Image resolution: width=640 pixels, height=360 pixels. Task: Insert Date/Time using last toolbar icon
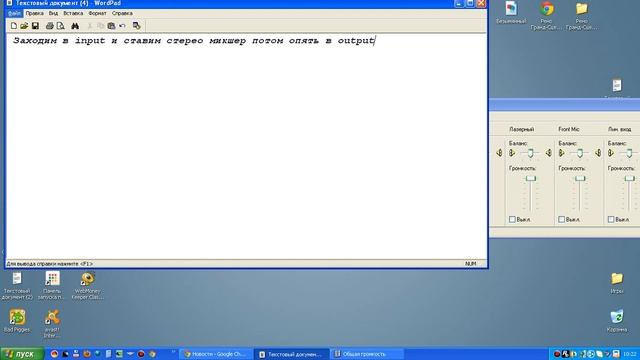(136, 26)
